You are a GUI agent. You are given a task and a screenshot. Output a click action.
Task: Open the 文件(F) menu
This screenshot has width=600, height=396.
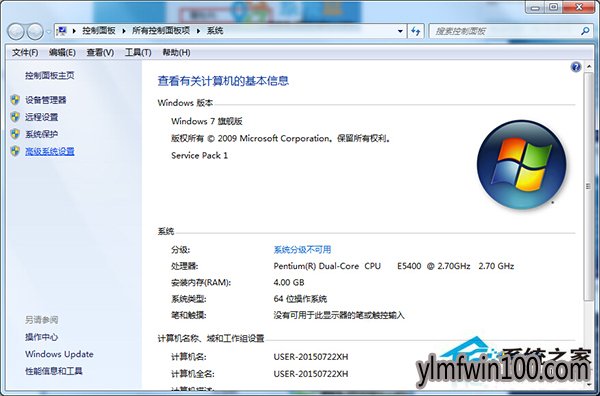point(25,52)
